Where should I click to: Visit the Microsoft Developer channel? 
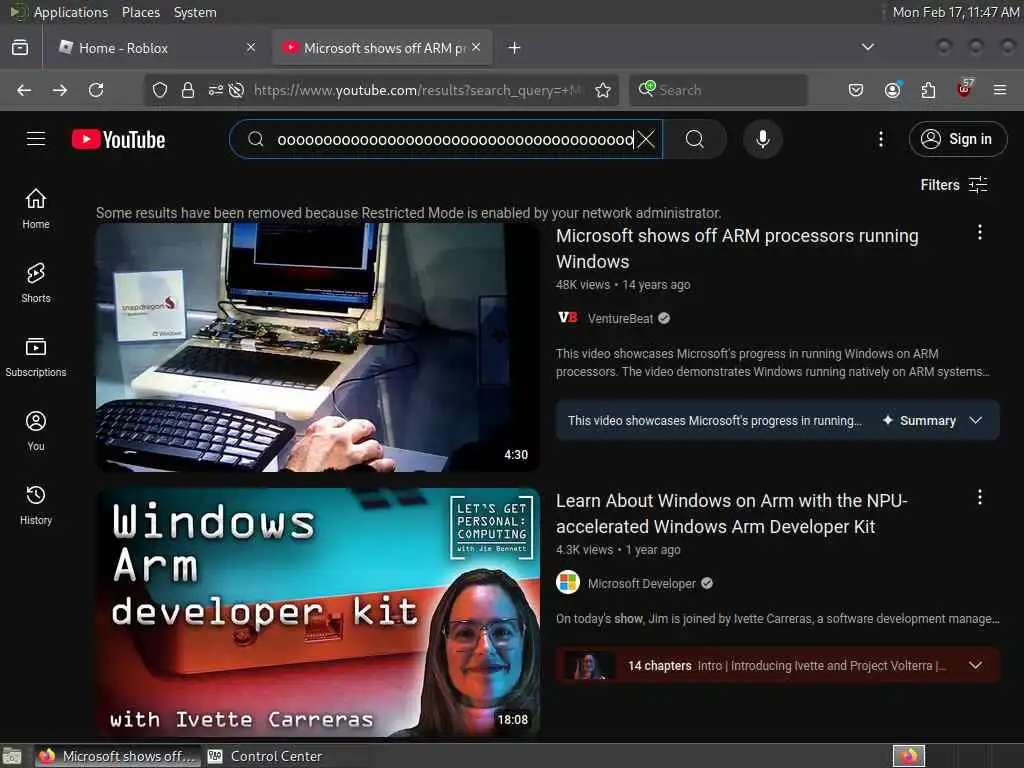642,584
